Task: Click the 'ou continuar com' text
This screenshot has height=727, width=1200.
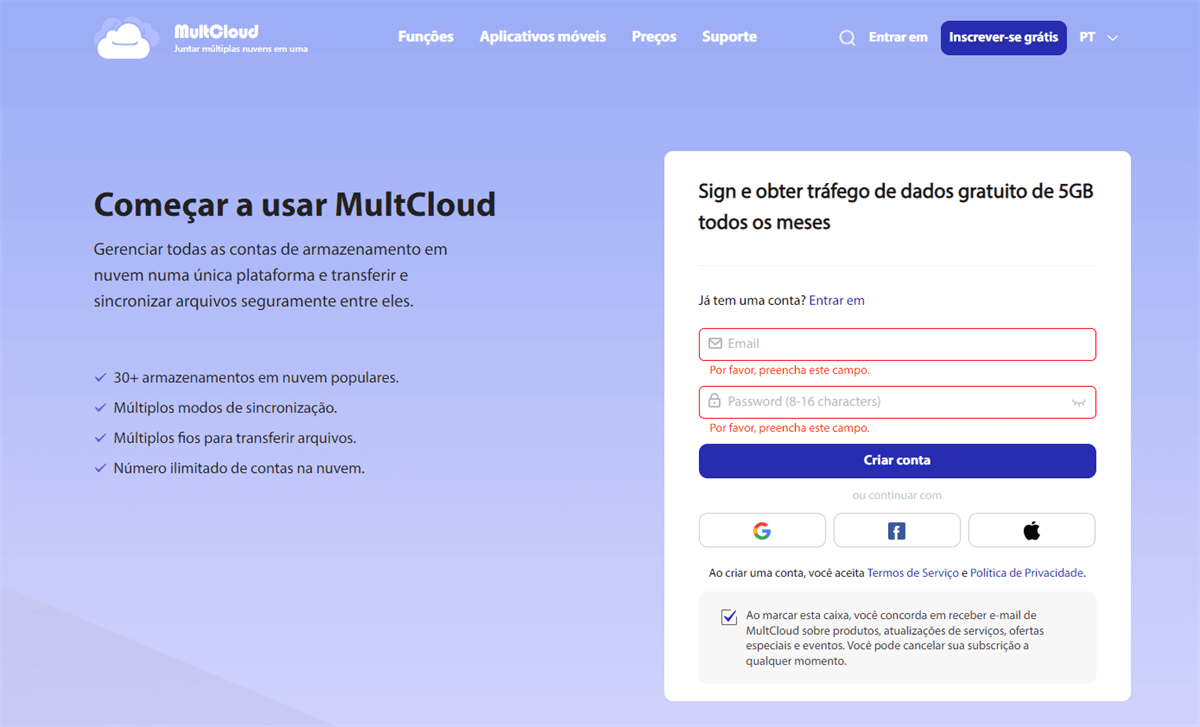Action: pyautogui.click(x=897, y=496)
